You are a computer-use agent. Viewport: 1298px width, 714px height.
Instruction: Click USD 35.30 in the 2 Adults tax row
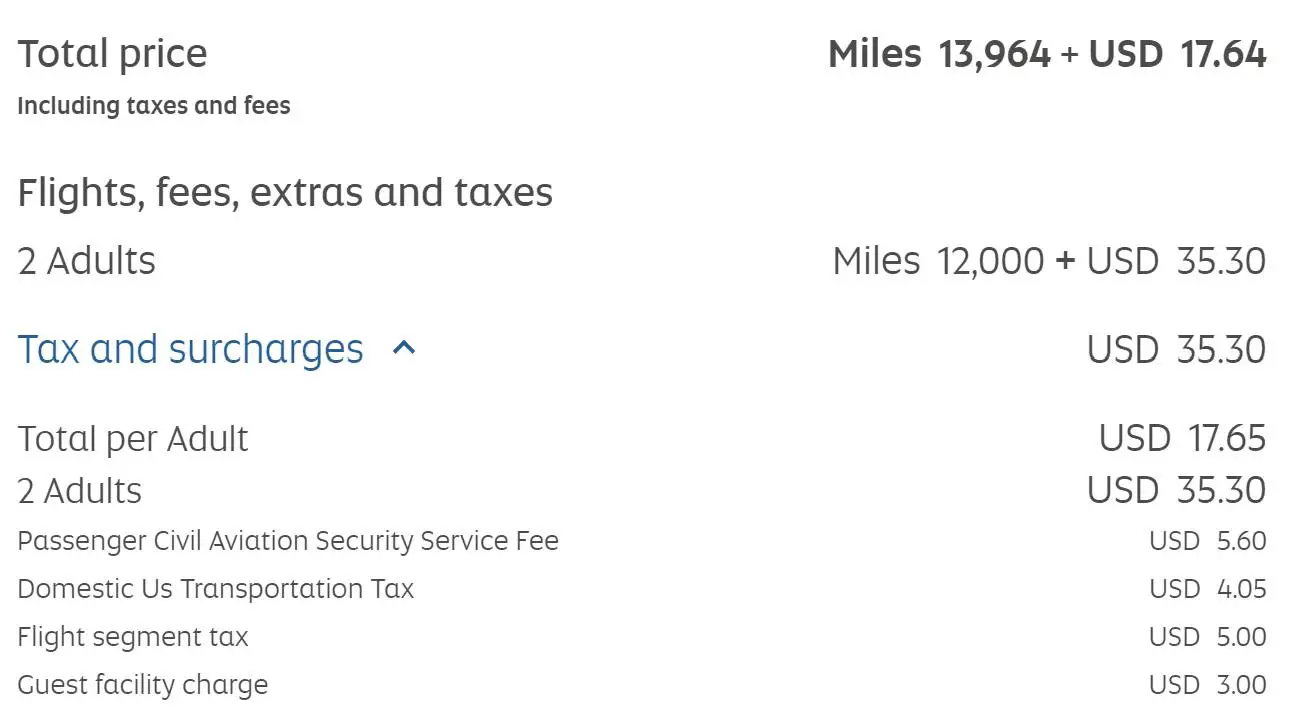(x=1176, y=490)
